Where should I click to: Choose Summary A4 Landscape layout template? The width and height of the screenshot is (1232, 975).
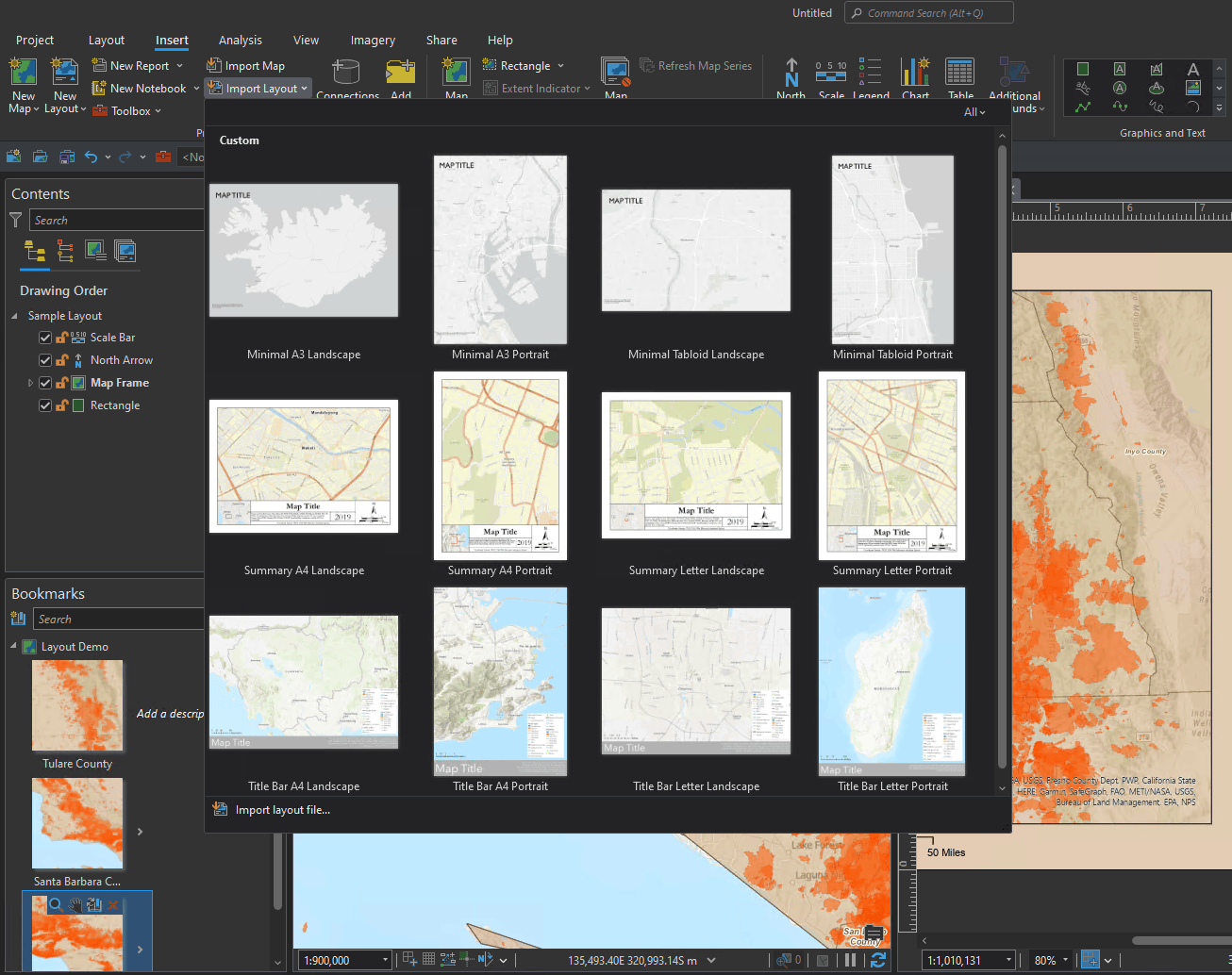(304, 467)
